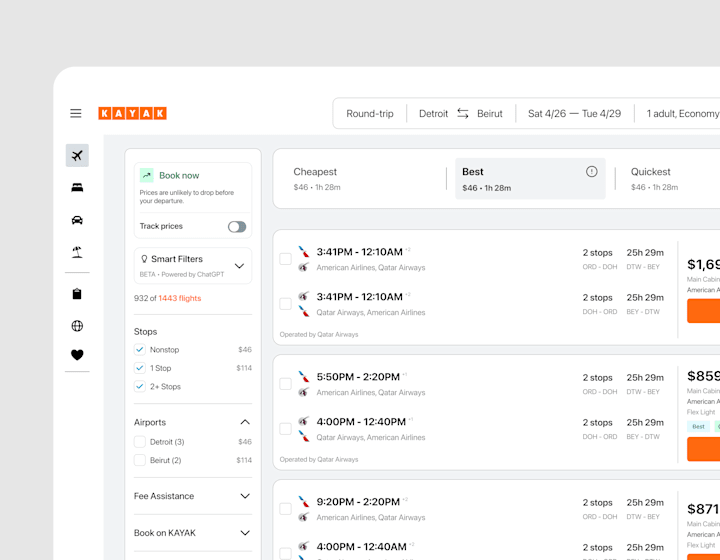Uncheck the Nonstop stops filter

[x=140, y=349]
